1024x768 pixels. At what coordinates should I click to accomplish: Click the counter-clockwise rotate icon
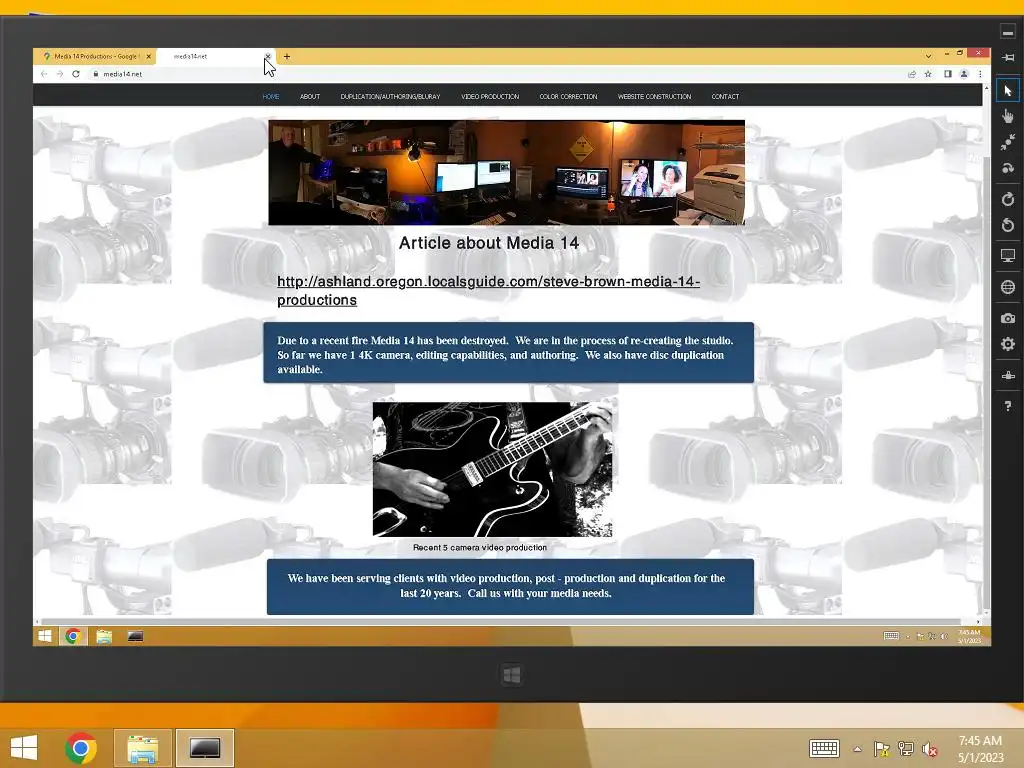point(1008,225)
